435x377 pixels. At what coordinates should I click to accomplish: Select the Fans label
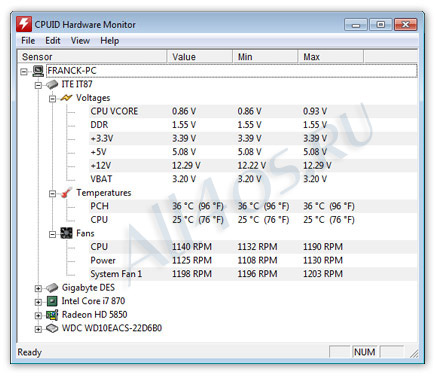85,233
